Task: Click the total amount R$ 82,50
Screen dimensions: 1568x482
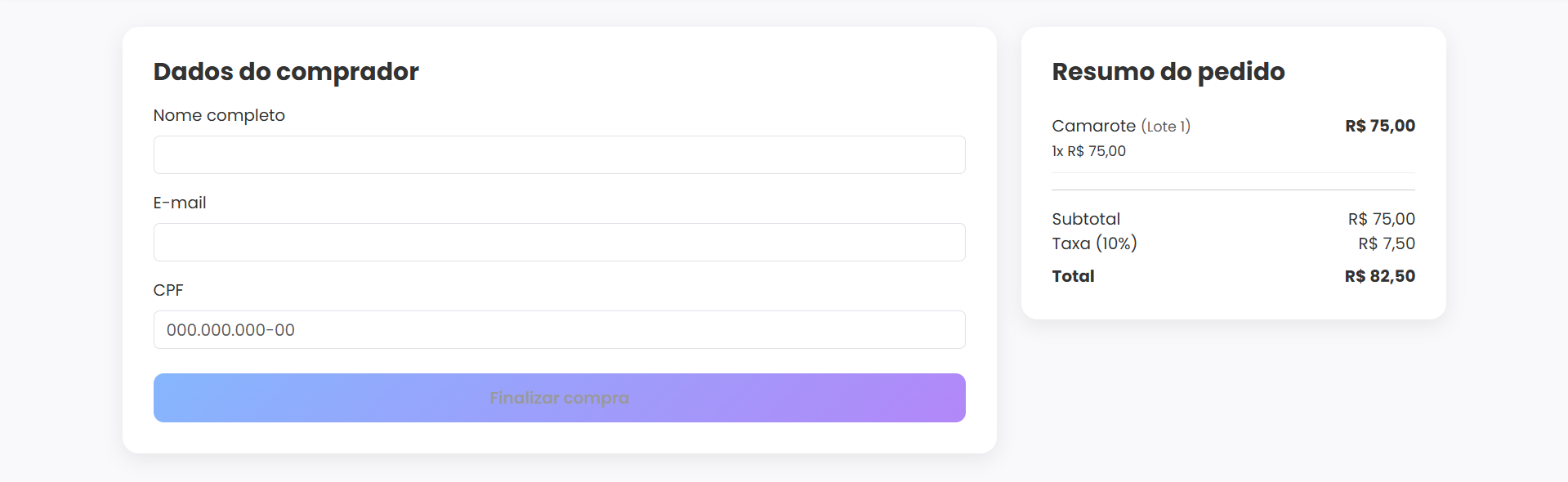Action: click(1379, 276)
